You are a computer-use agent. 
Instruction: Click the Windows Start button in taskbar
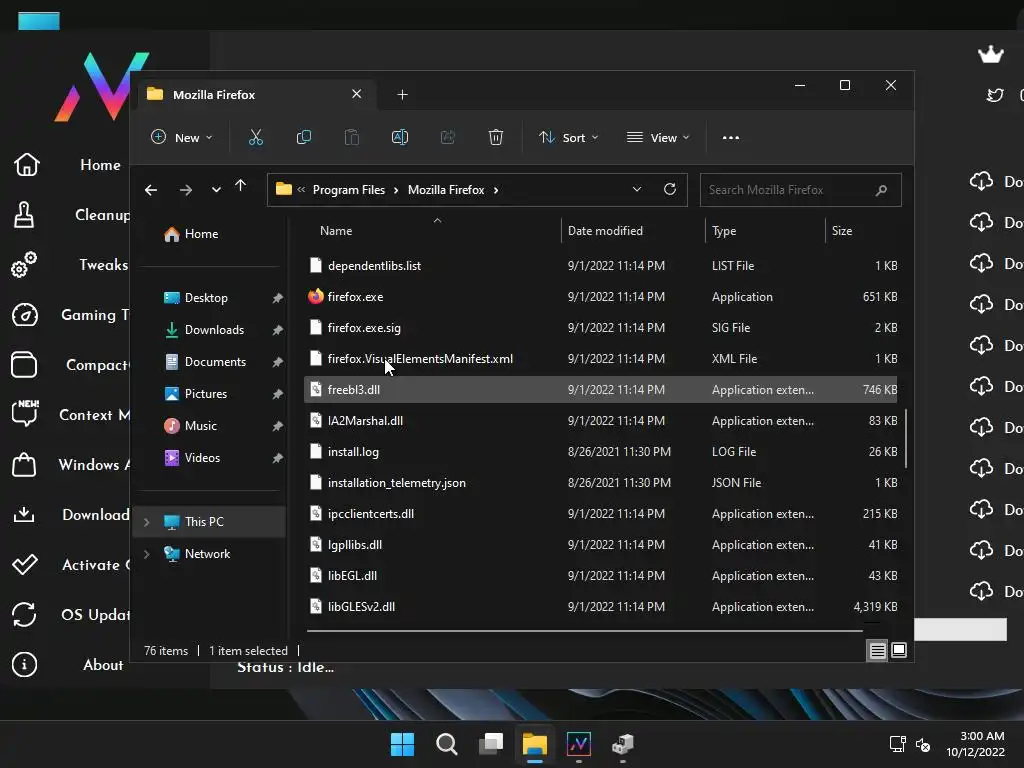(x=402, y=744)
